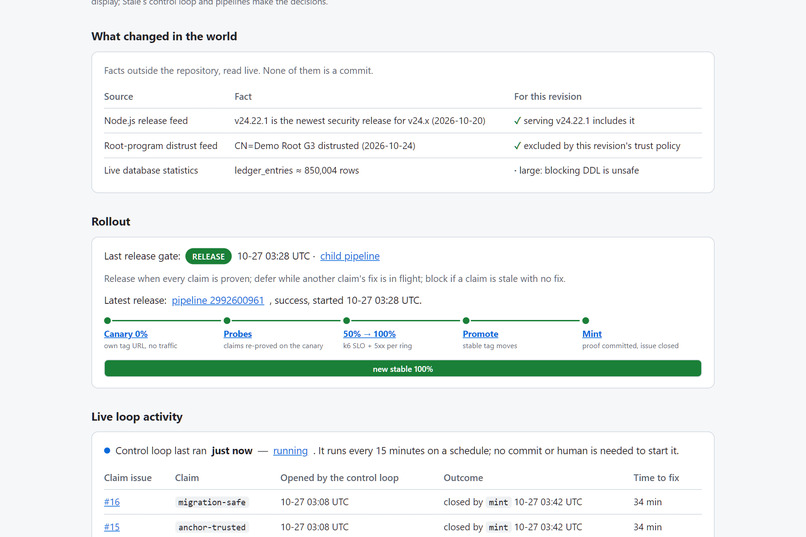The image size is (806, 537).
Task: Click the For this revision column header
Action: tap(547, 97)
